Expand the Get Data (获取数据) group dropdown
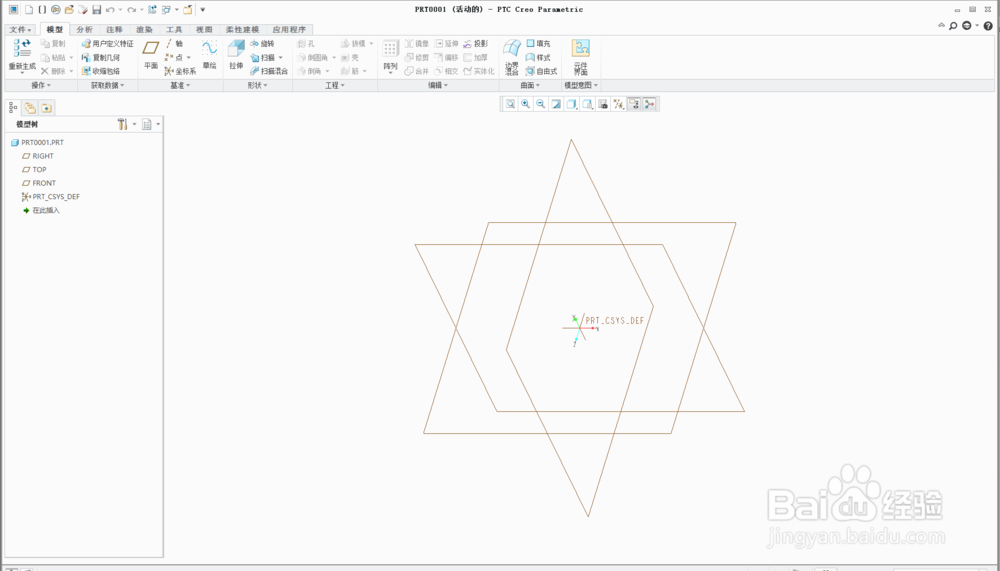 click(107, 85)
